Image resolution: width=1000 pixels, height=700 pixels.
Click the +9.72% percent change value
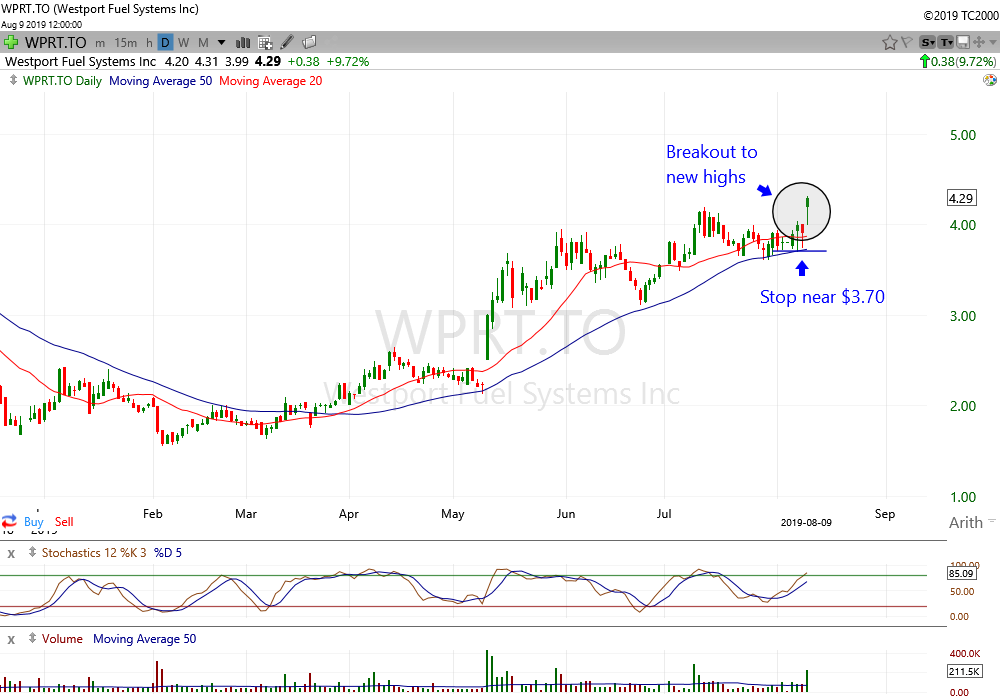(348, 62)
